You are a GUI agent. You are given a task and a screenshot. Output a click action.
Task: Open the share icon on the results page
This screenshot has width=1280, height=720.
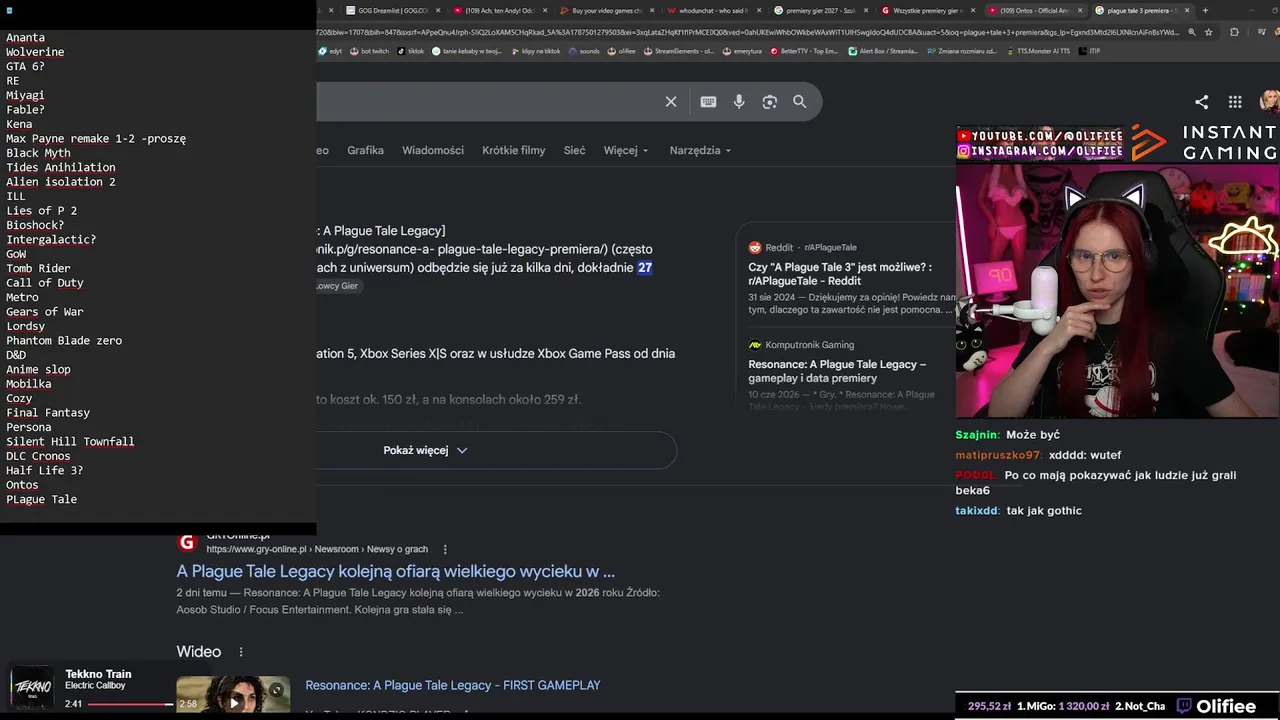[x=1201, y=101]
